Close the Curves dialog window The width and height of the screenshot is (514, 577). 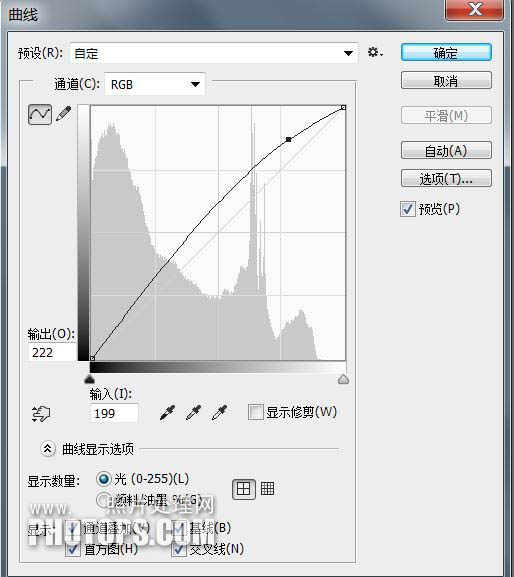pos(475,9)
